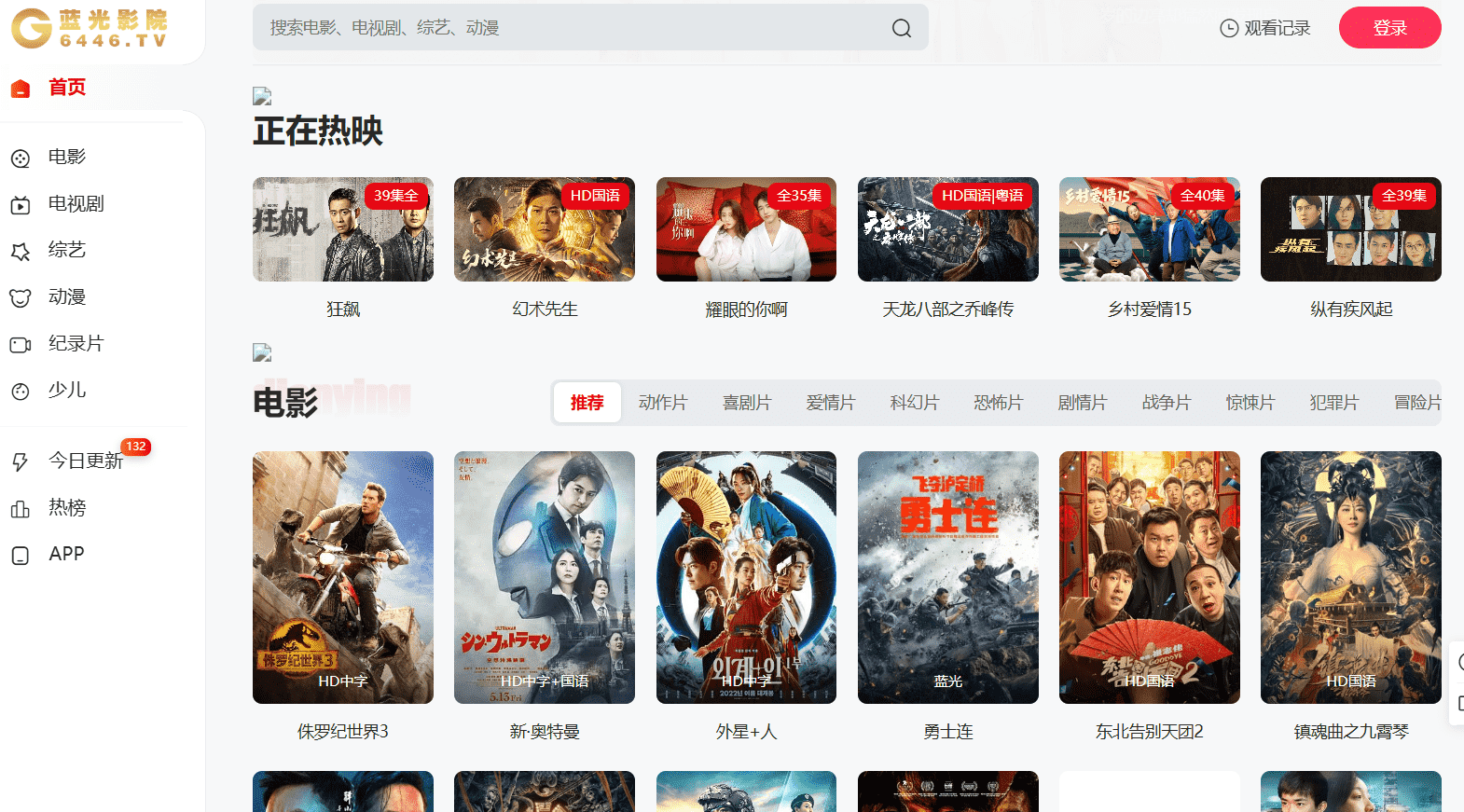1464x812 pixels.
Task: Switch to 犯罪片 tab
Action: (1334, 403)
